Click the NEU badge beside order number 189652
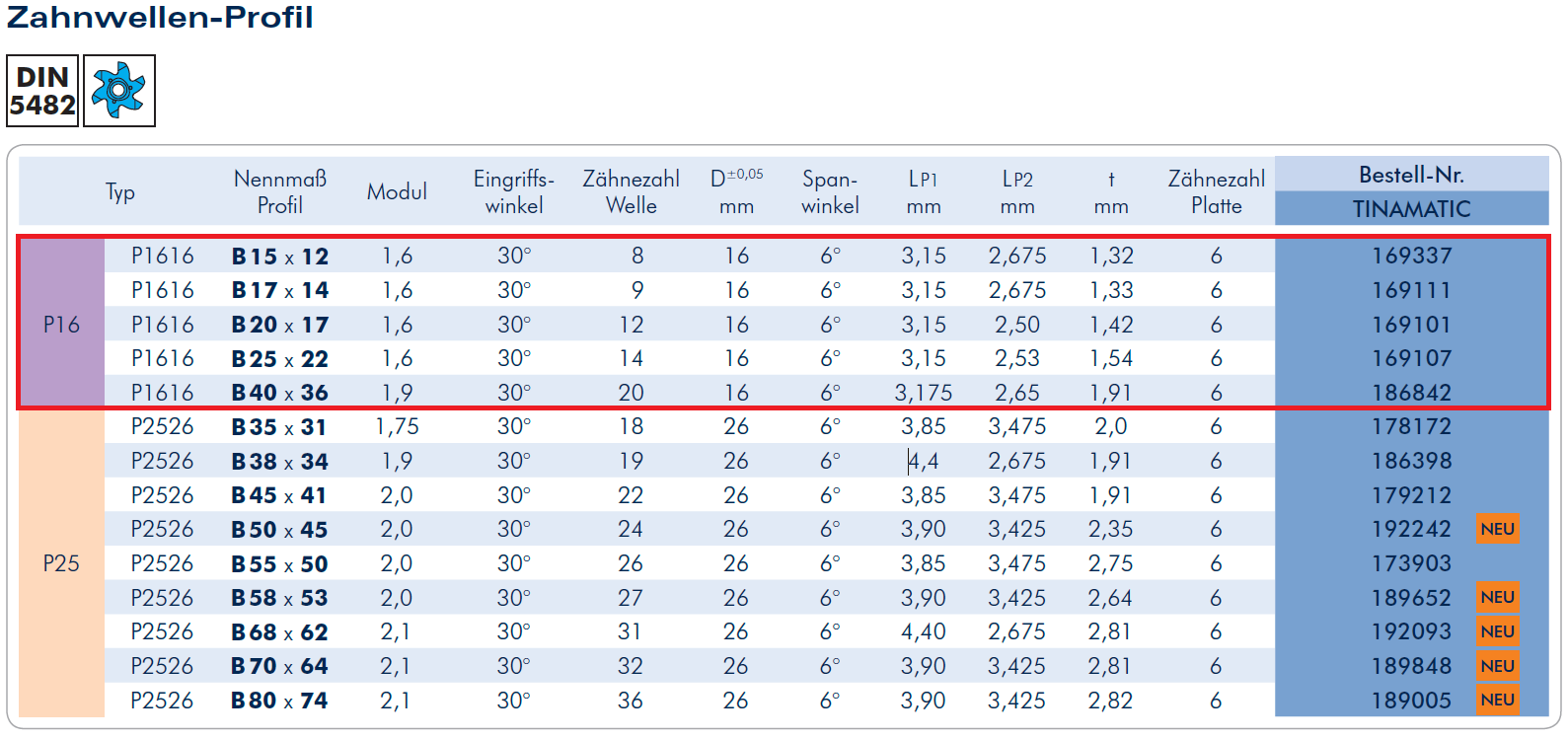Image resolution: width=1568 pixels, height=739 pixels. pos(1497,597)
